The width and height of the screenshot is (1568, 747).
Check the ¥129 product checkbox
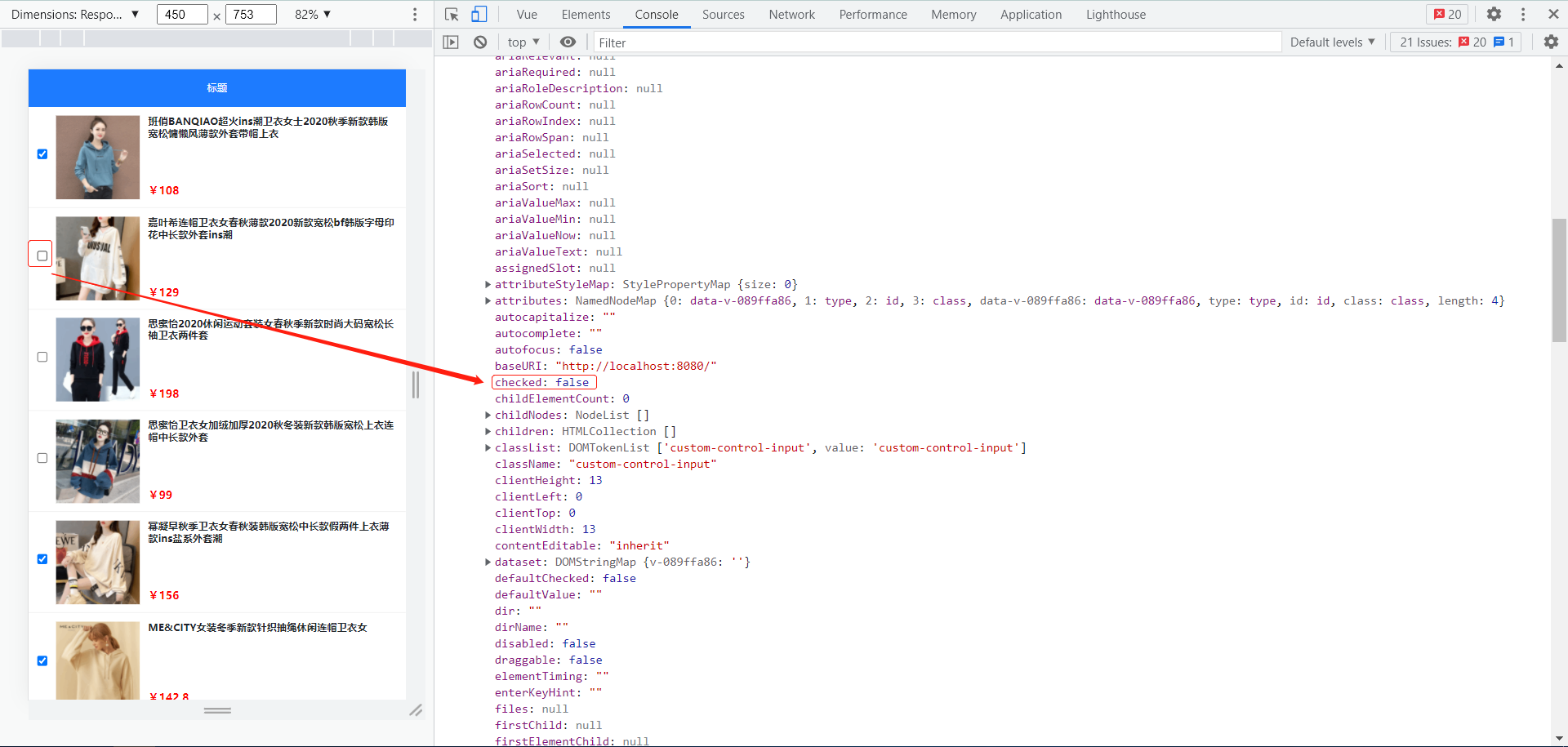tap(42, 256)
